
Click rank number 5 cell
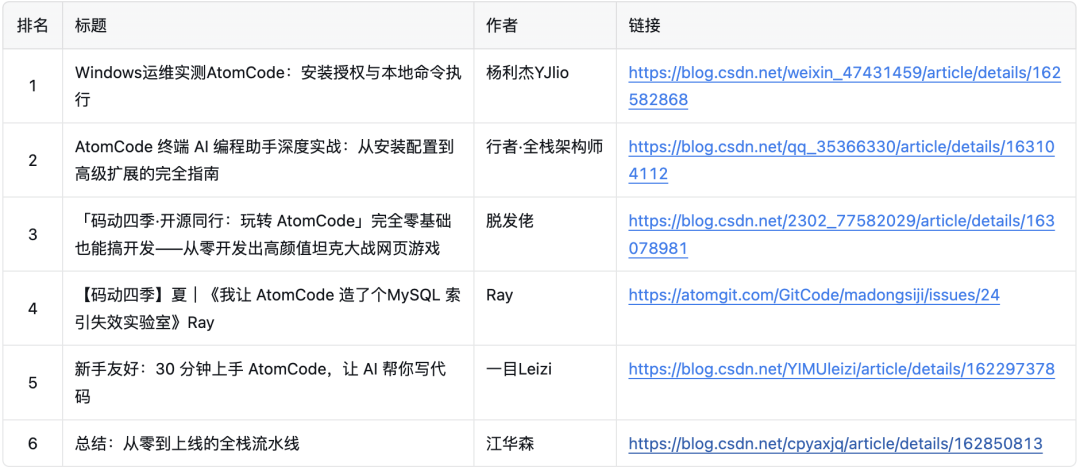click(32, 384)
